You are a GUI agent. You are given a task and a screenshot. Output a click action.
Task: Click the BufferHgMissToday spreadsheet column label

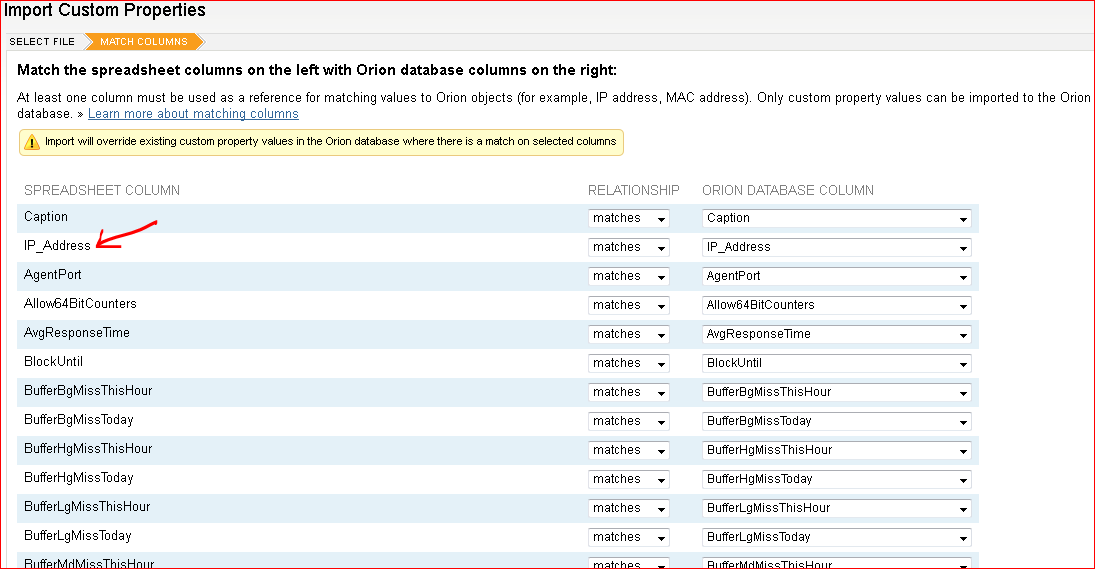[x=79, y=478]
